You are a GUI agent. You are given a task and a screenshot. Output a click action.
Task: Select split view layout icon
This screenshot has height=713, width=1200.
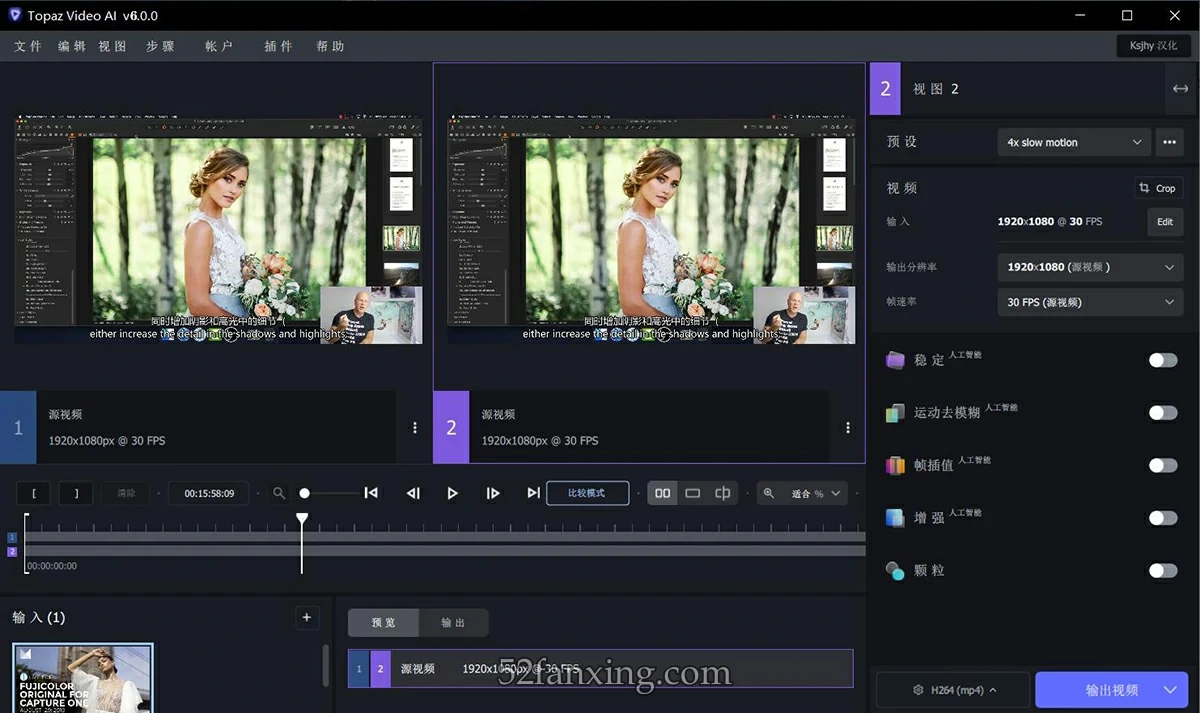(722, 493)
